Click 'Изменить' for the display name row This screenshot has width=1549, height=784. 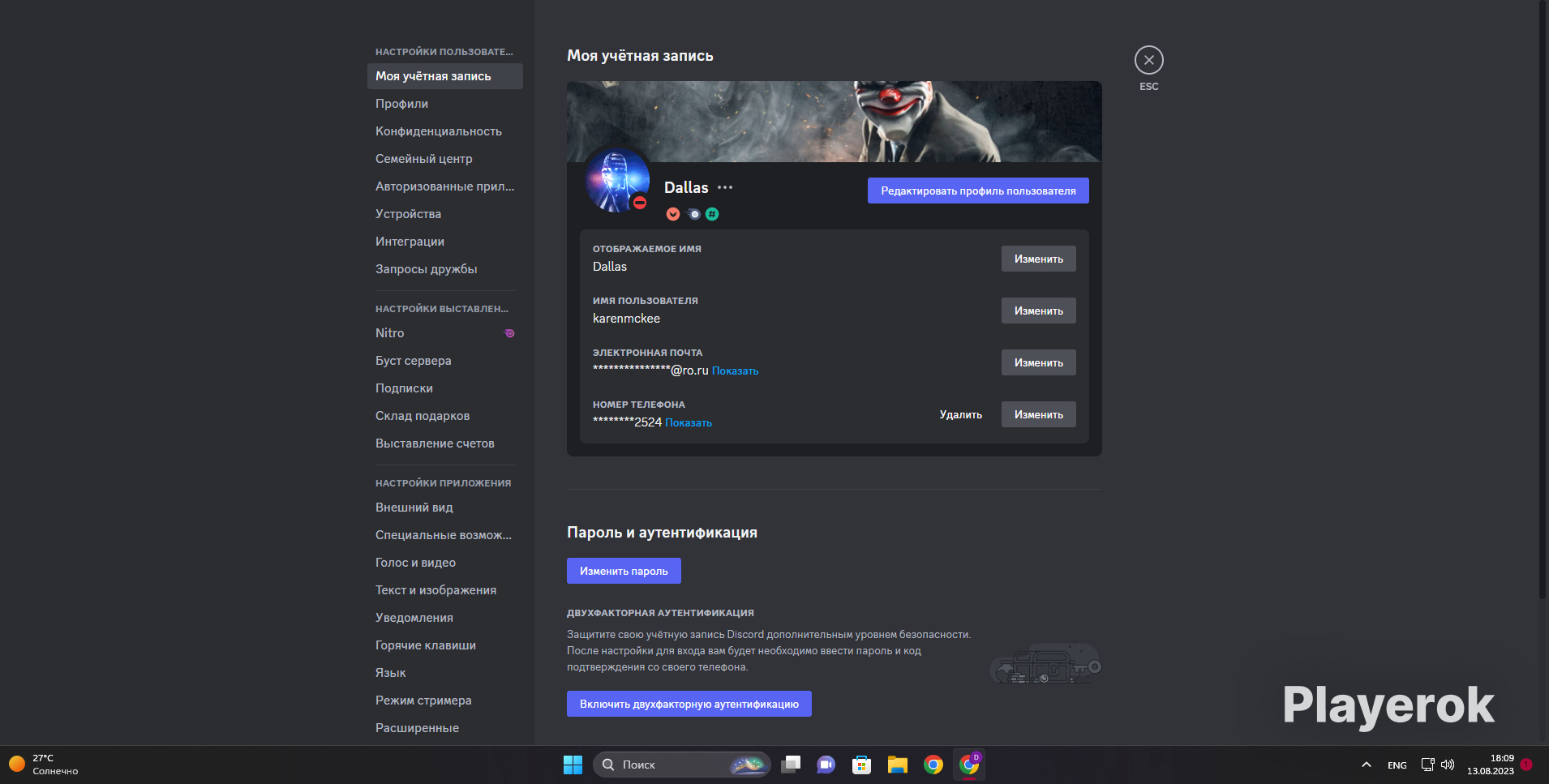pyautogui.click(x=1039, y=259)
